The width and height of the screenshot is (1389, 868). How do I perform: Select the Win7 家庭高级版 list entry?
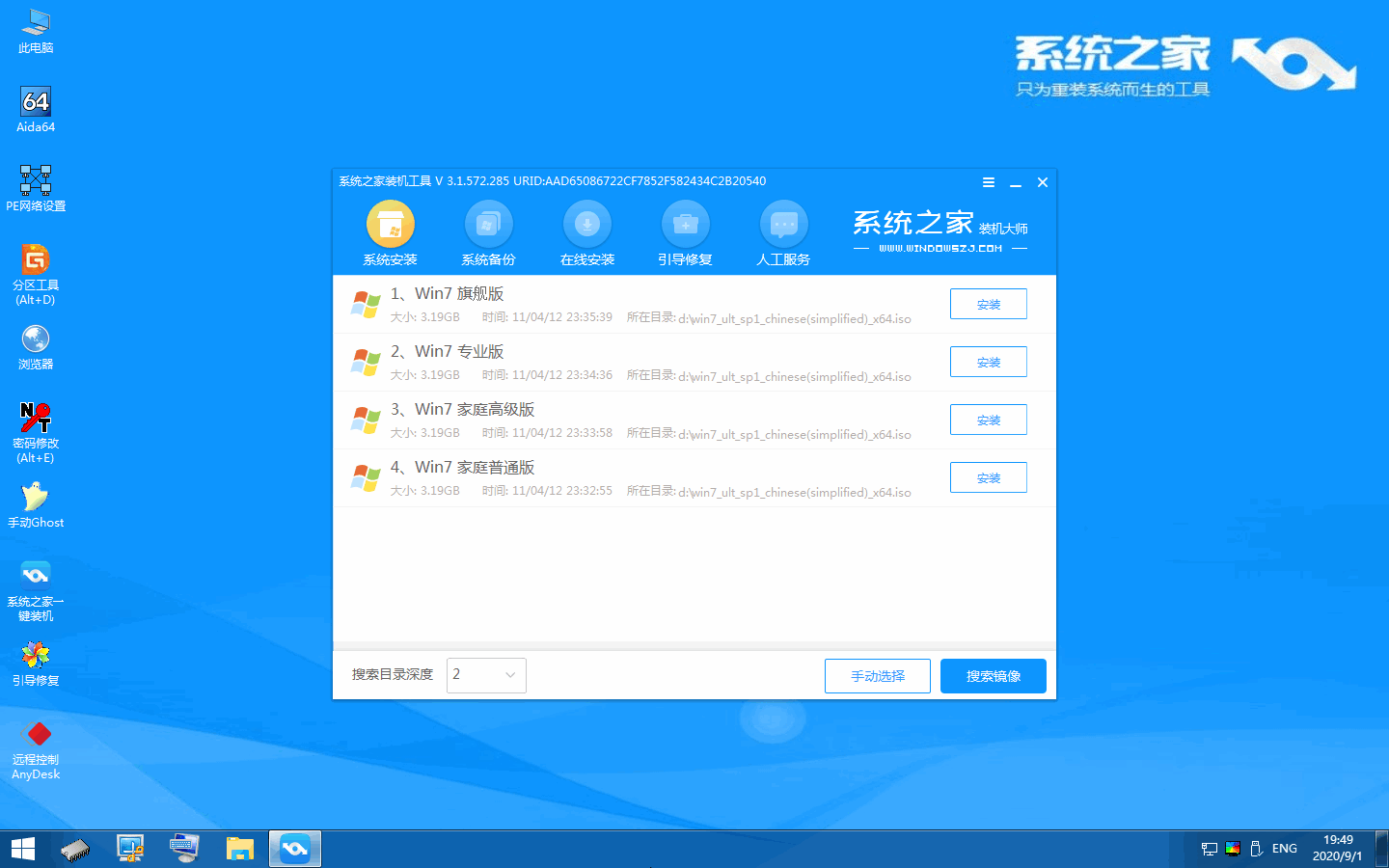point(475,410)
